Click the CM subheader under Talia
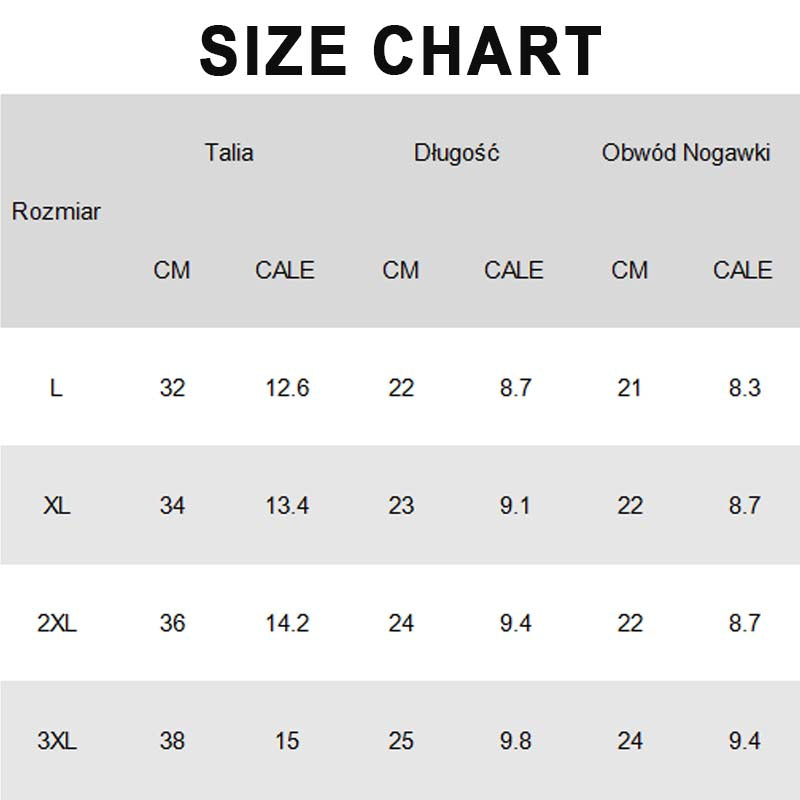The width and height of the screenshot is (800, 800). [172, 270]
